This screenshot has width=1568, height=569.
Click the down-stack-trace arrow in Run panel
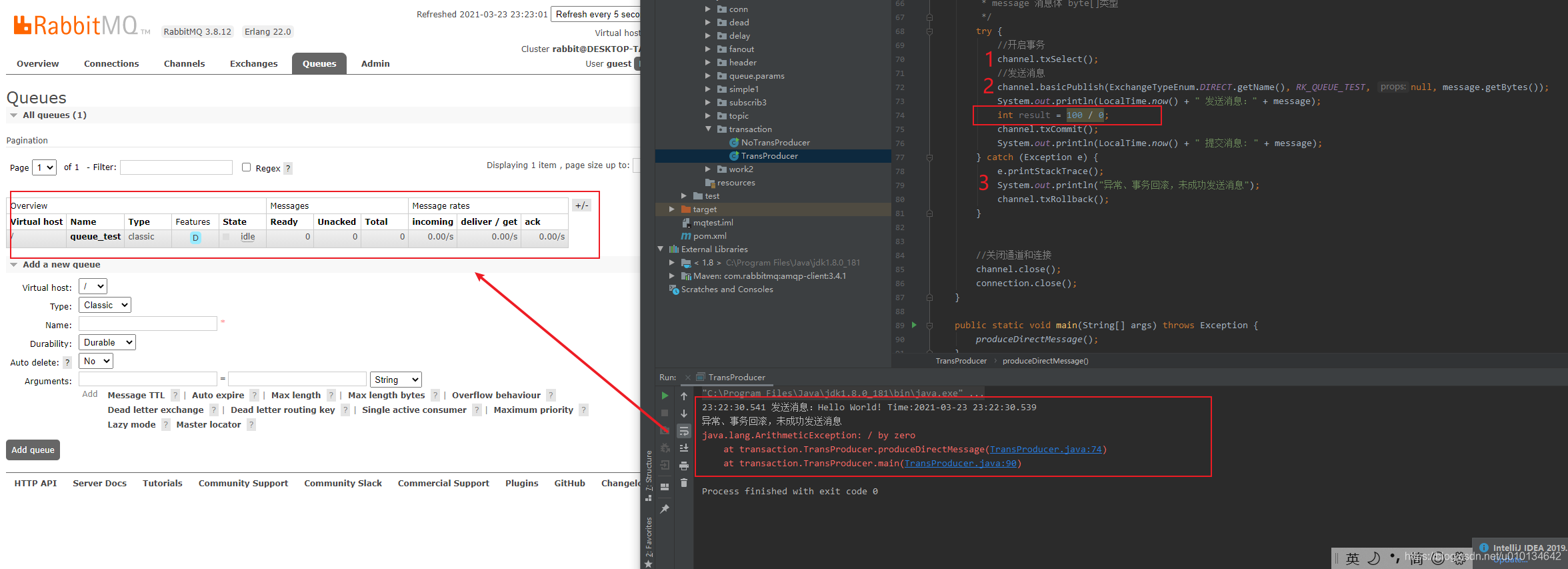(684, 413)
